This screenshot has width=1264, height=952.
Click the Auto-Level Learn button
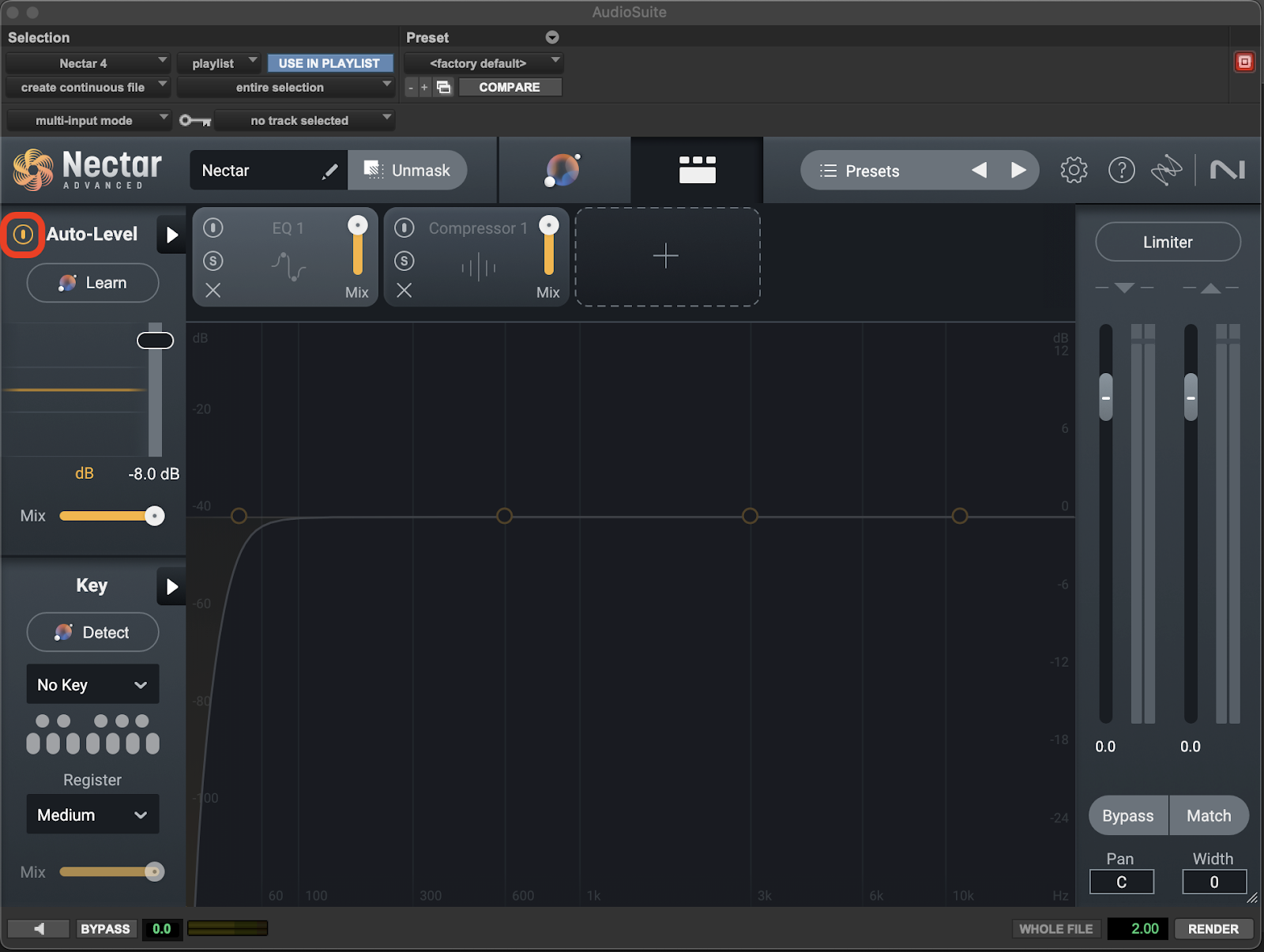pos(93,283)
